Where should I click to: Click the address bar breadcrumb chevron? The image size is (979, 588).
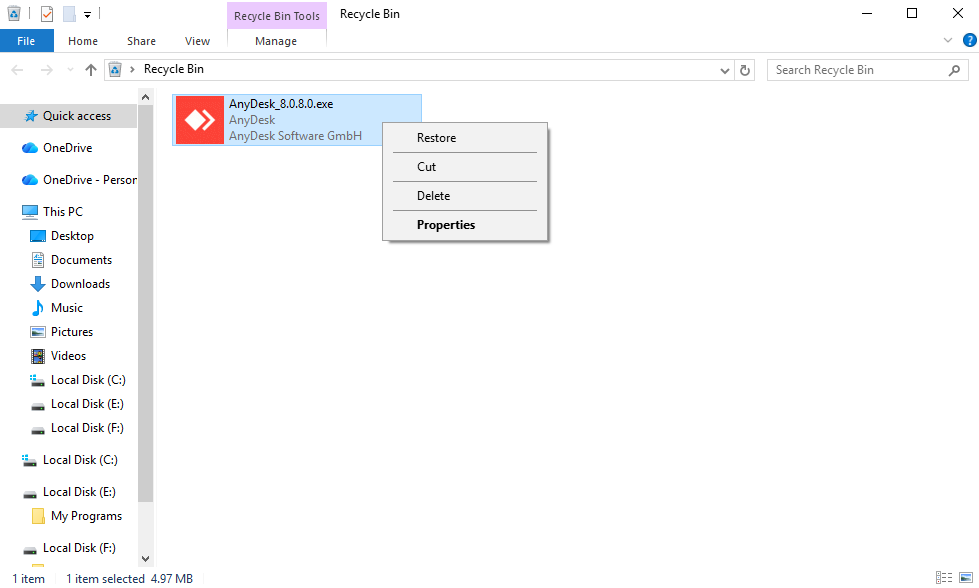coord(132,69)
